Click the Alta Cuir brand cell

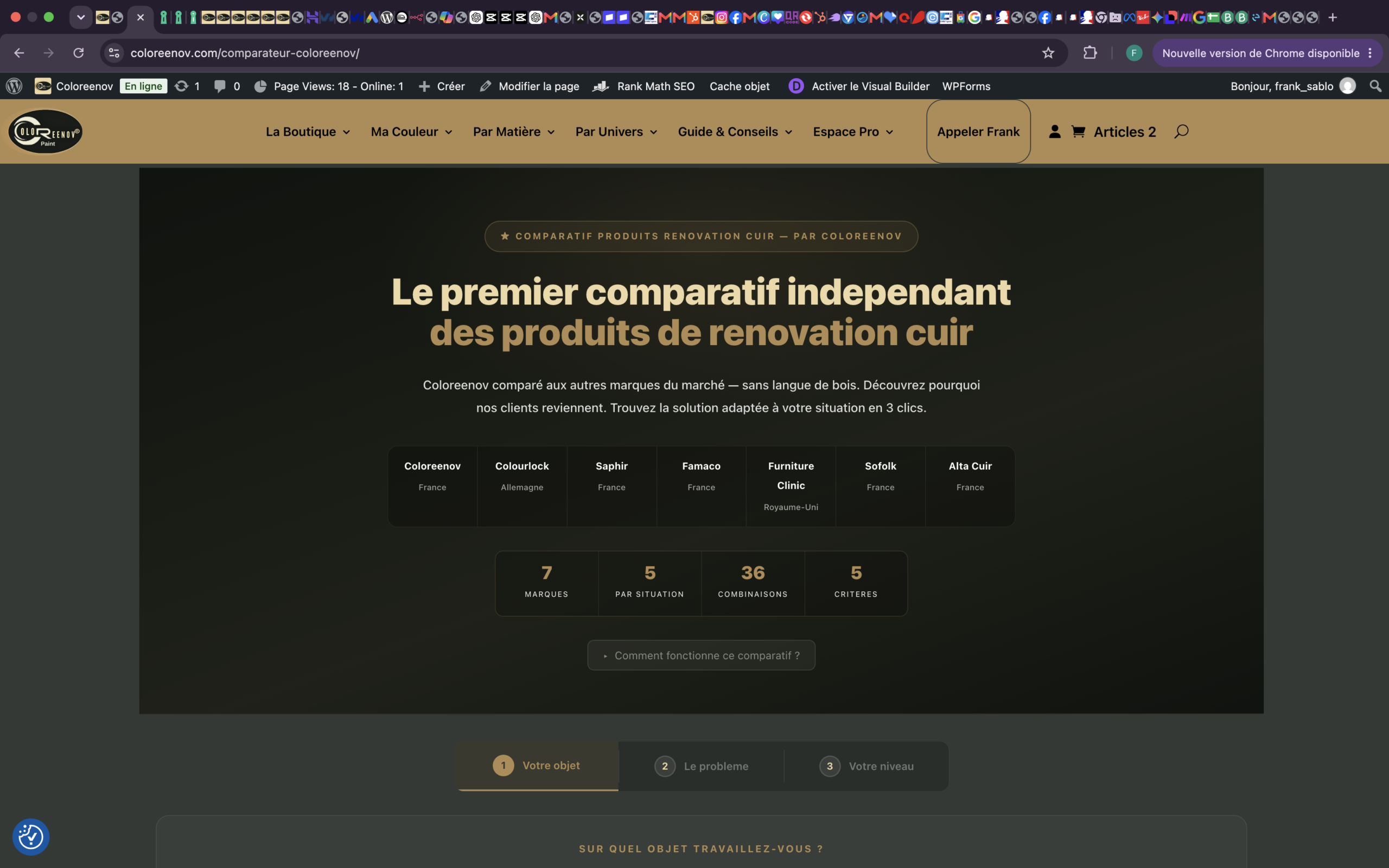tap(970, 486)
